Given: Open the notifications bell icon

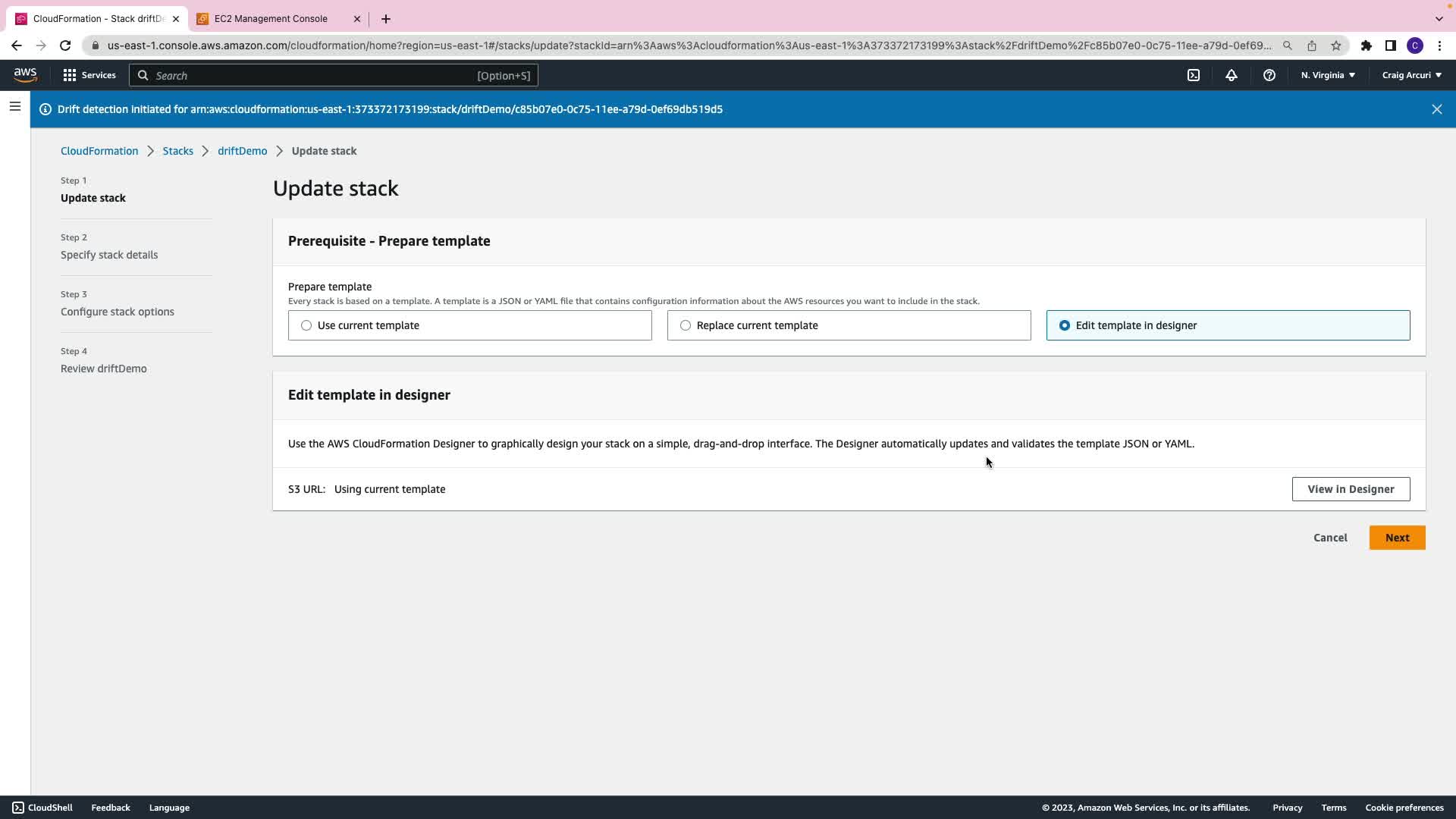Looking at the screenshot, I should pos(1232,75).
